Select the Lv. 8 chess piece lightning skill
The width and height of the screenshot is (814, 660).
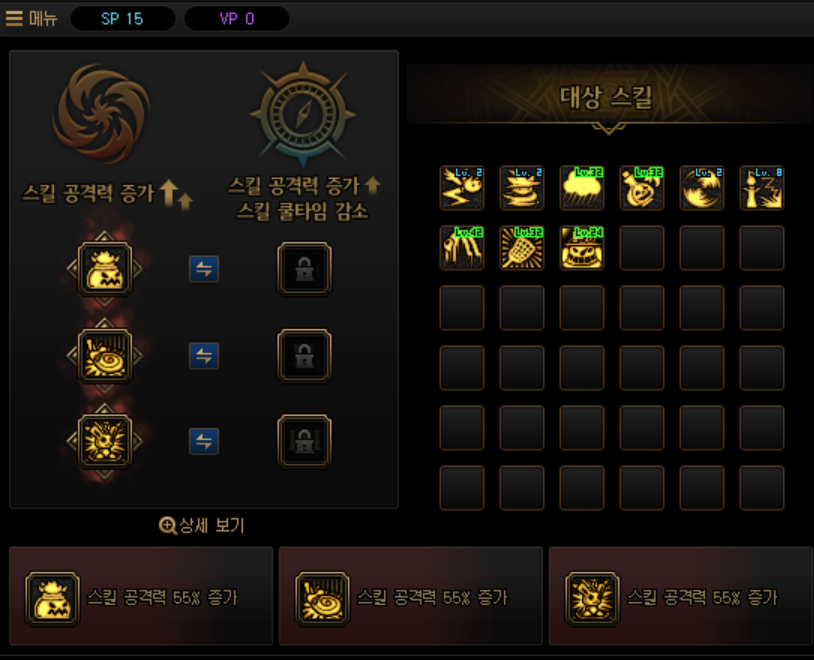click(762, 188)
